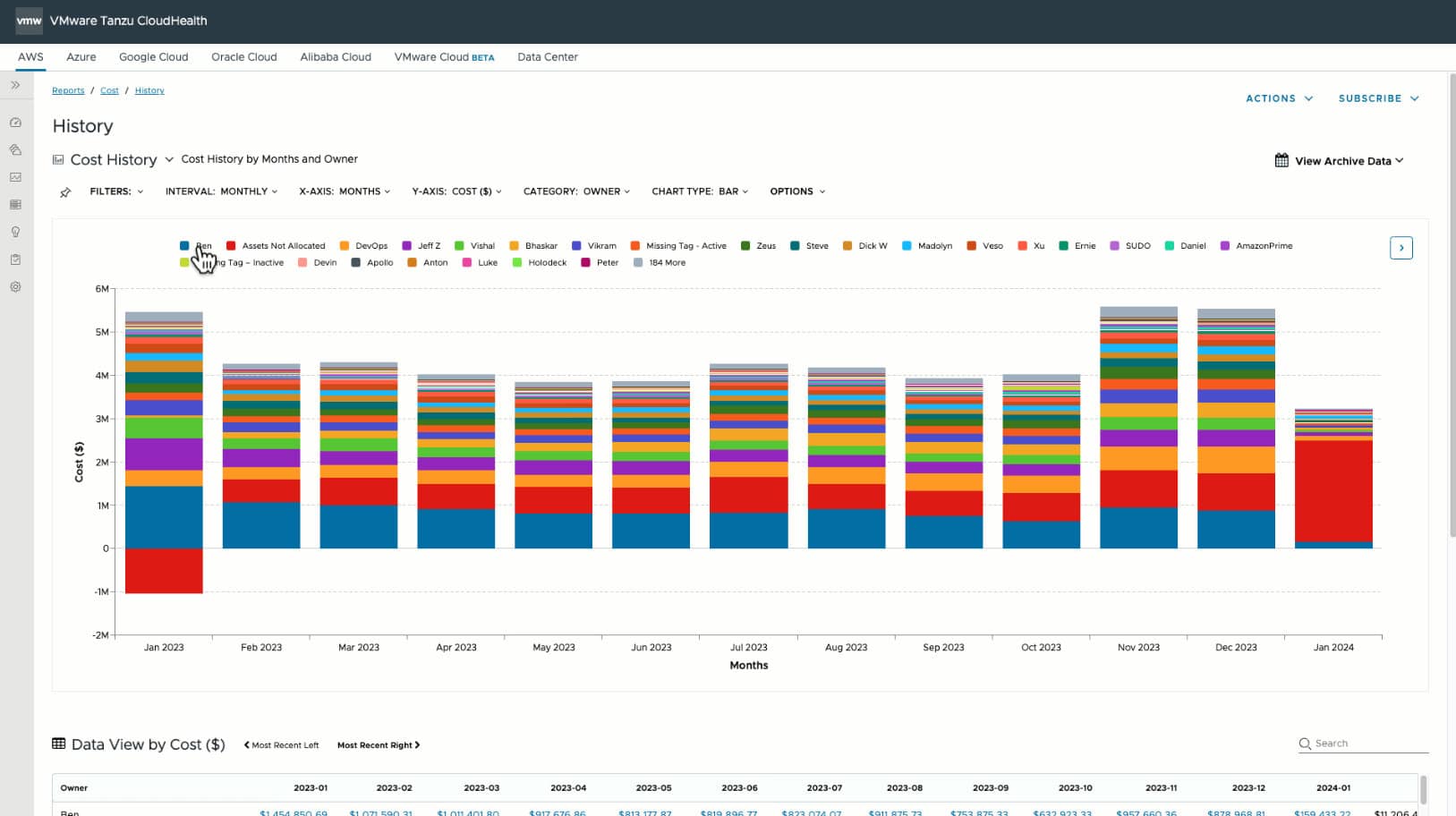This screenshot has height=816, width=1456.
Task: Switch to the VMware Cloud Beta tab
Action: 444,56
